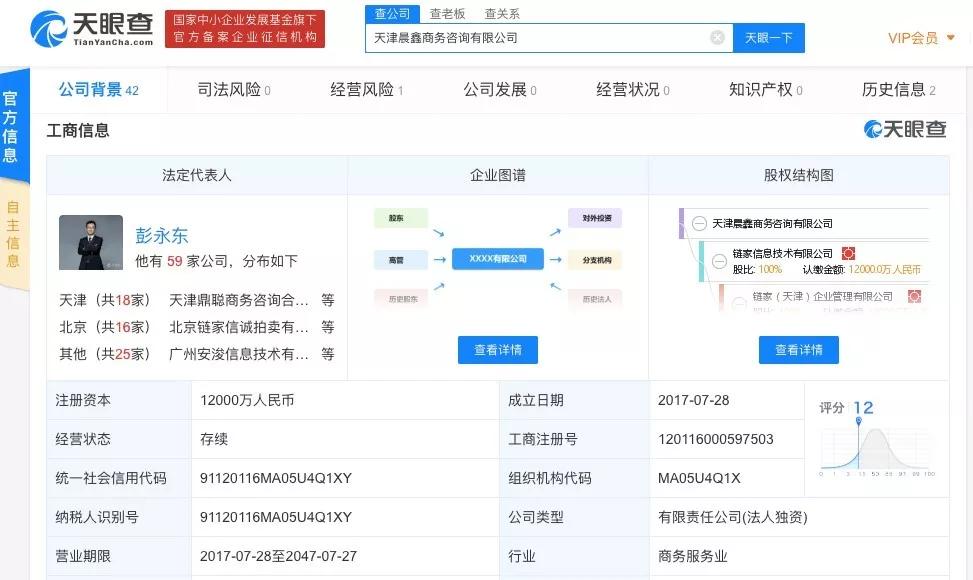This screenshot has height=580, width=973.
Task: Open 广州安浚信息技术 company link
Action: click(238, 354)
